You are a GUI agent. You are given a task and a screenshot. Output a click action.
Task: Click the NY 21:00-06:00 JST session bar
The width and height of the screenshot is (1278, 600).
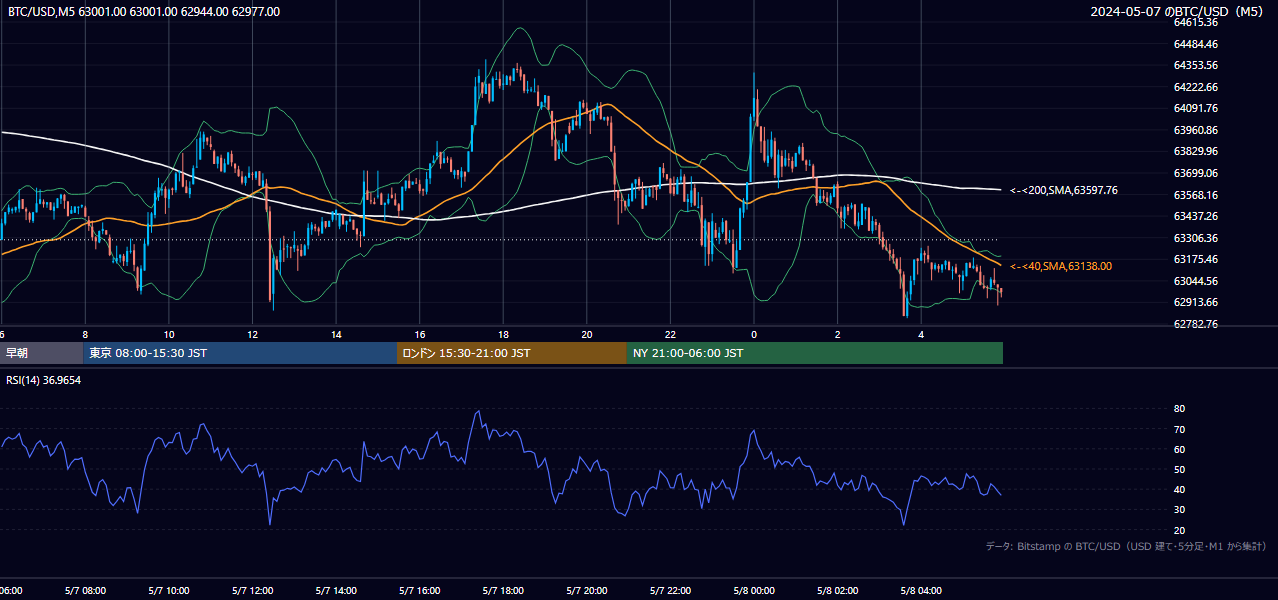pyautogui.click(x=815, y=353)
